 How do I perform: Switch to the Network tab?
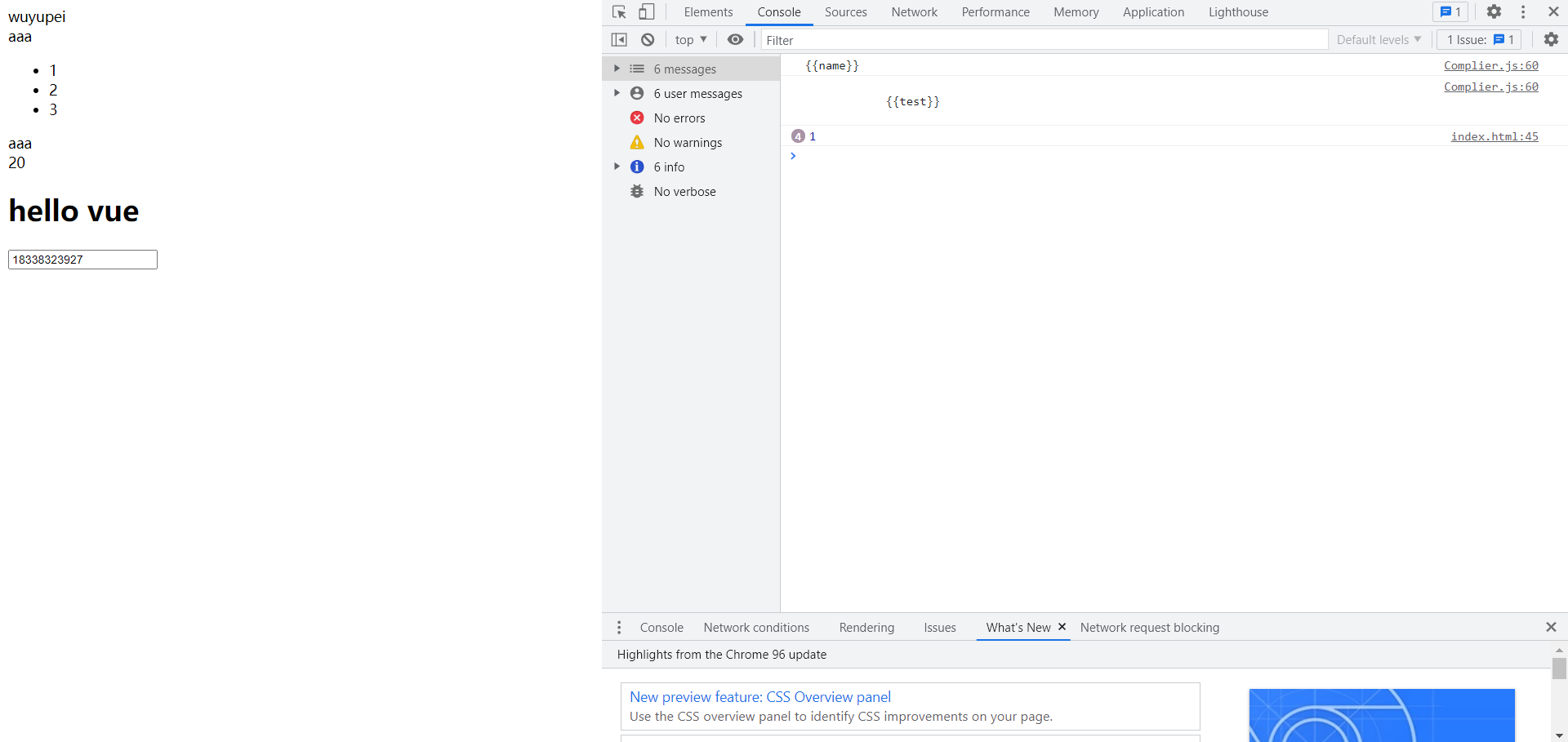pos(914,12)
